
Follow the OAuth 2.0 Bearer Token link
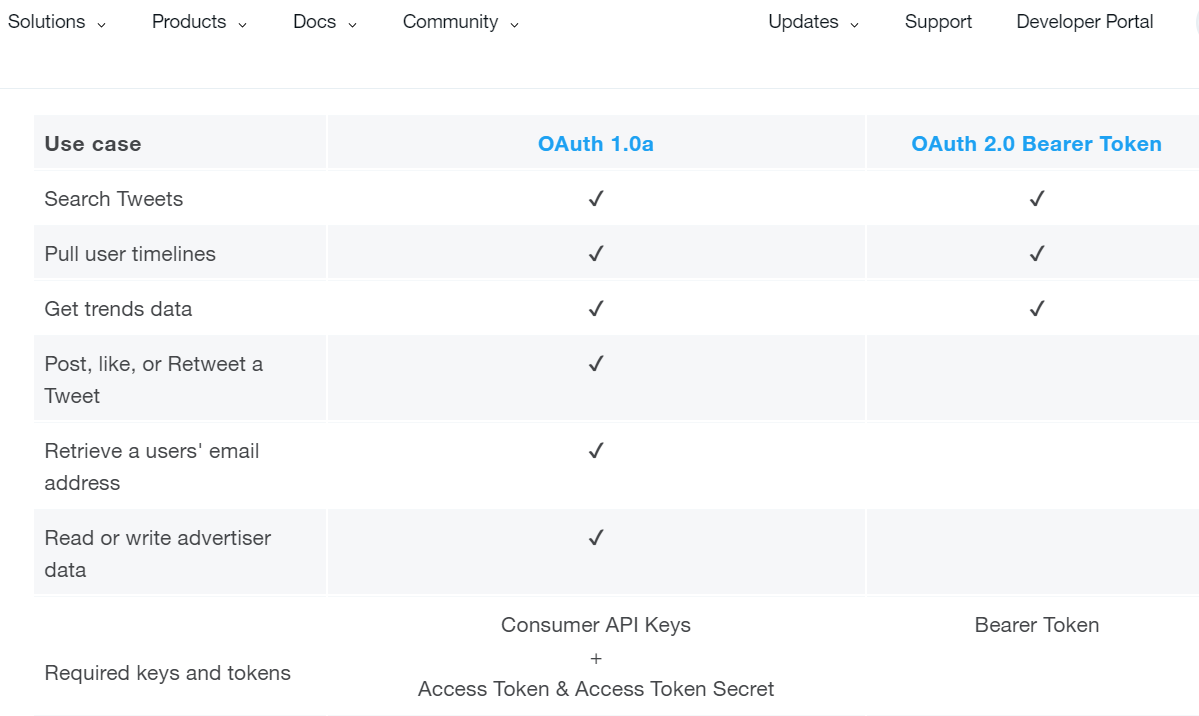[1036, 144]
